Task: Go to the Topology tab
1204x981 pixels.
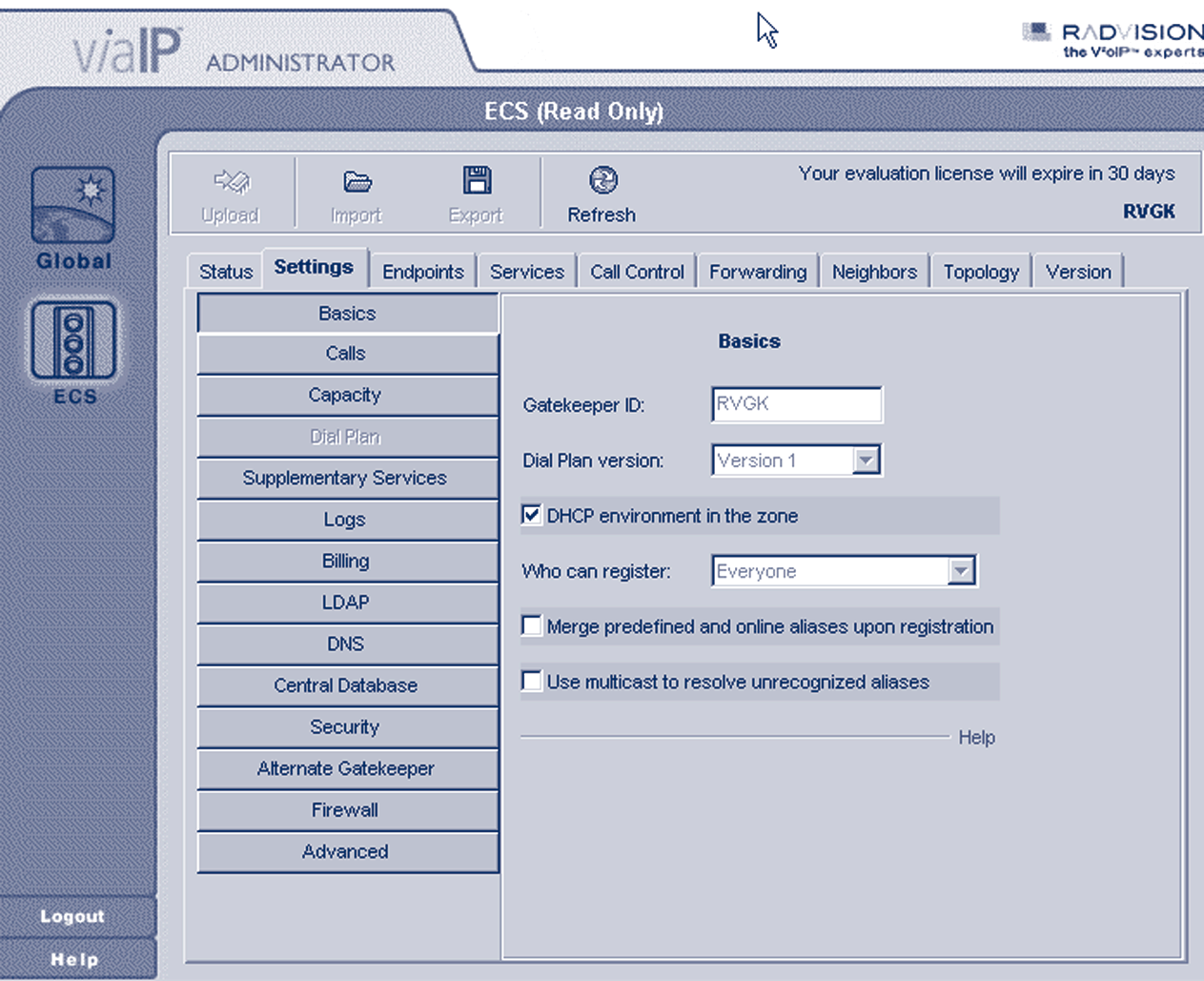Action: [981, 272]
